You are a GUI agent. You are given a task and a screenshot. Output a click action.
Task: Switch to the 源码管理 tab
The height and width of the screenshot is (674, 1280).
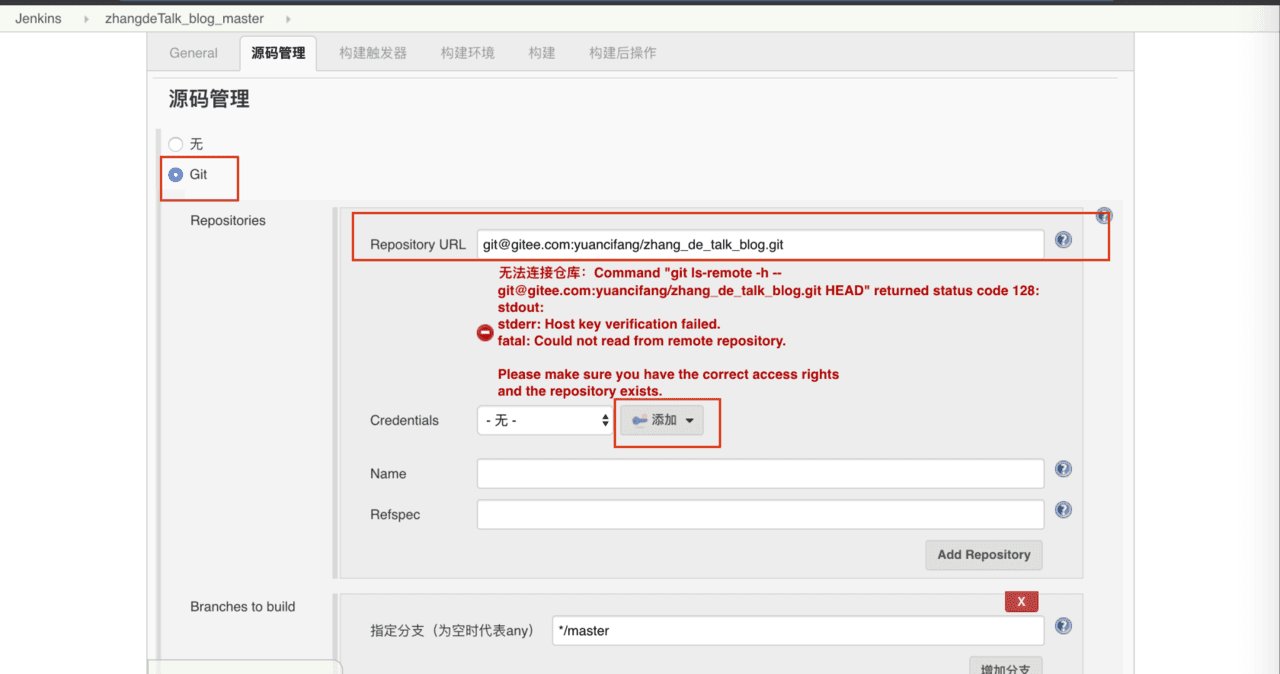278,53
